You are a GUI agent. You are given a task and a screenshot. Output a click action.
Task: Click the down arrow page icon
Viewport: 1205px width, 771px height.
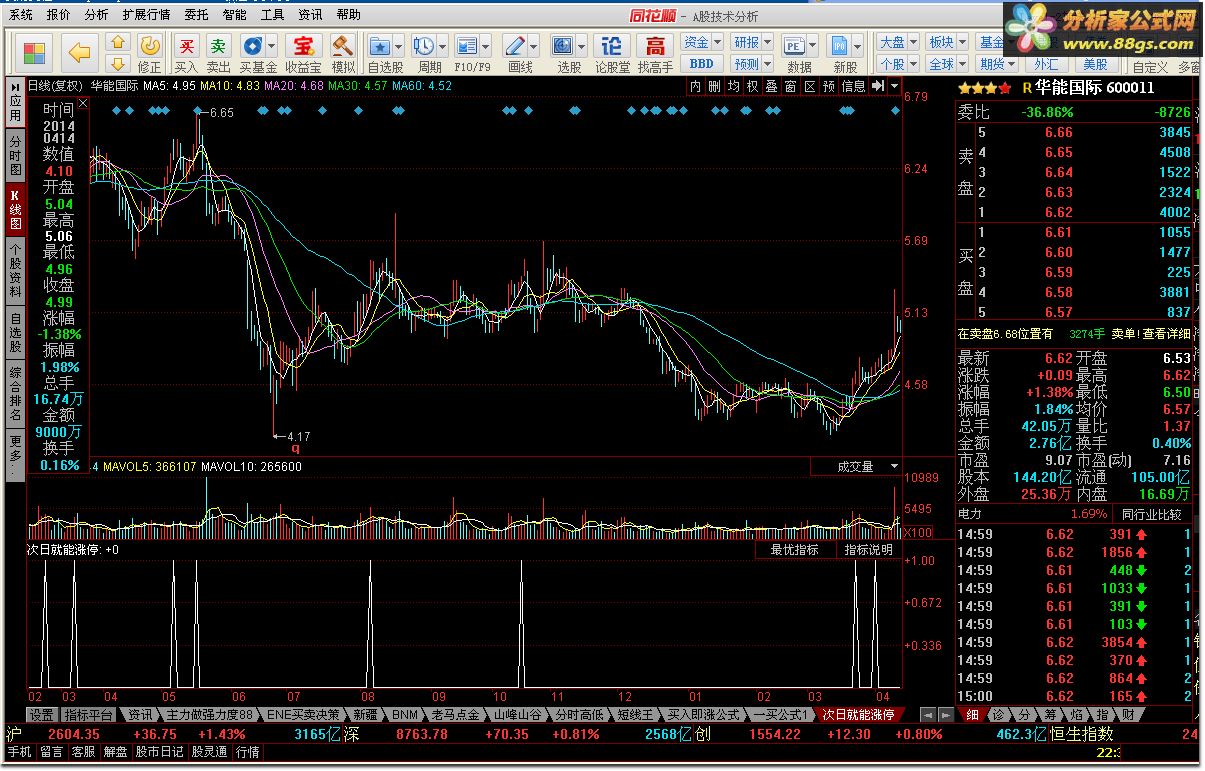pyautogui.click(x=118, y=63)
